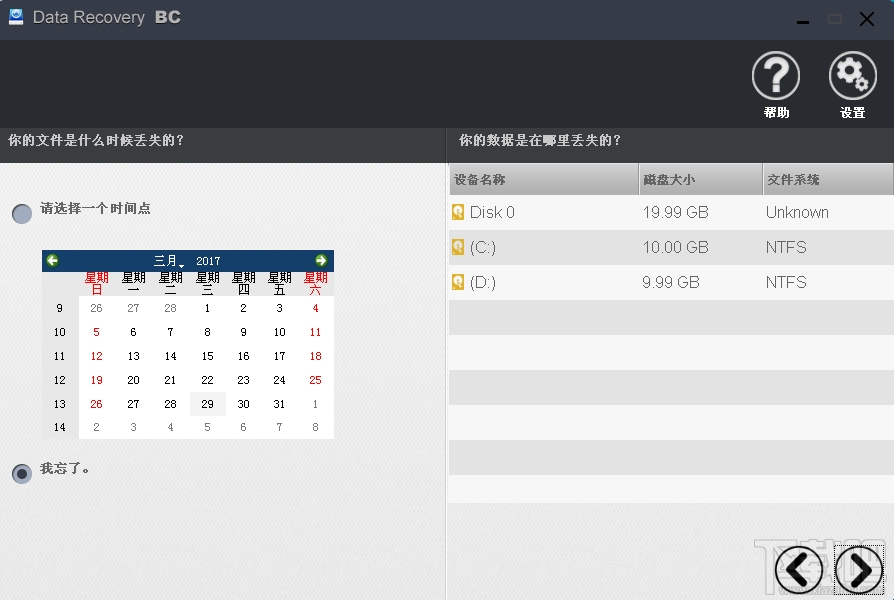This screenshot has width=894, height=600.
Task: Select March 1 in the calendar
Action: tap(208, 308)
